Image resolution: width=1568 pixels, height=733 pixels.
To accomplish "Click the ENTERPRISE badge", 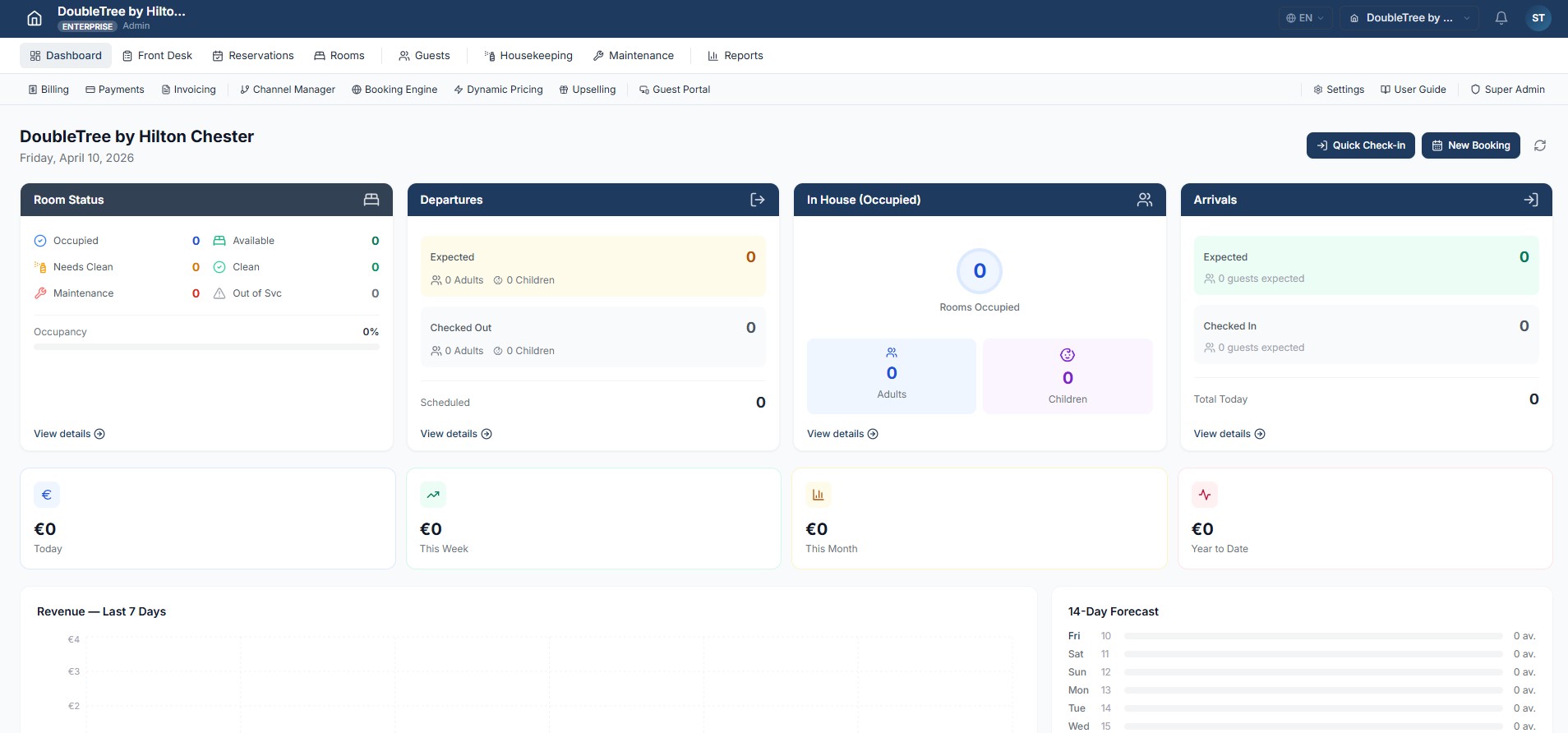I will 87,26.
